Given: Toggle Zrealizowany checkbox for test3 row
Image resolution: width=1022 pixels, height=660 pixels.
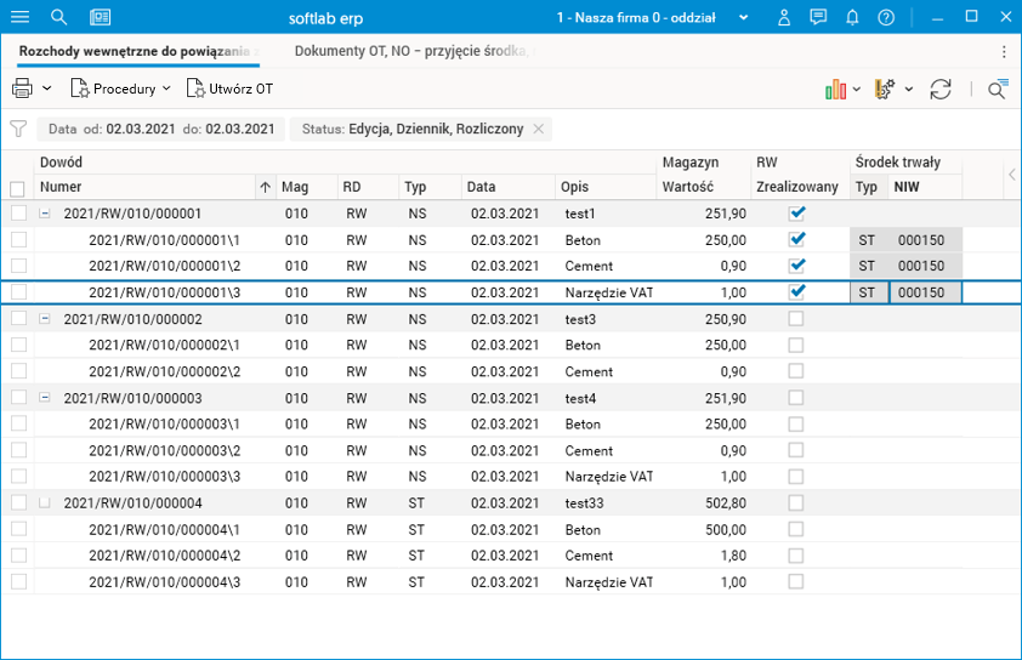Looking at the screenshot, I should pos(796,319).
